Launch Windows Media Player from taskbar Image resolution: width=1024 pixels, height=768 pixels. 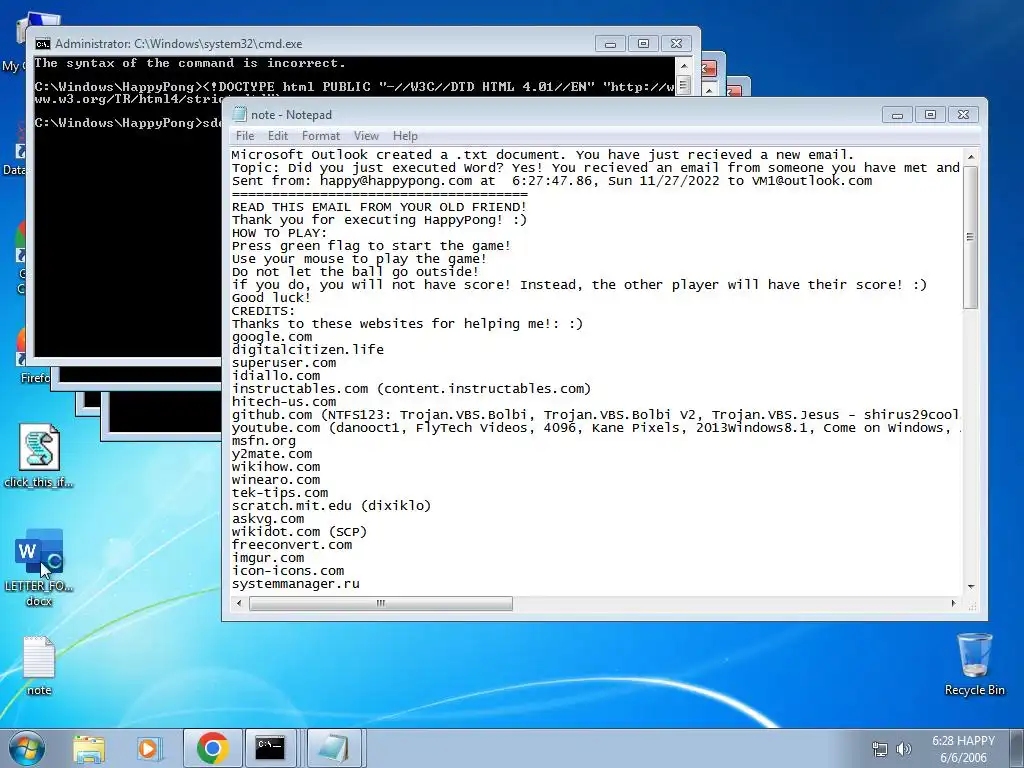point(148,748)
